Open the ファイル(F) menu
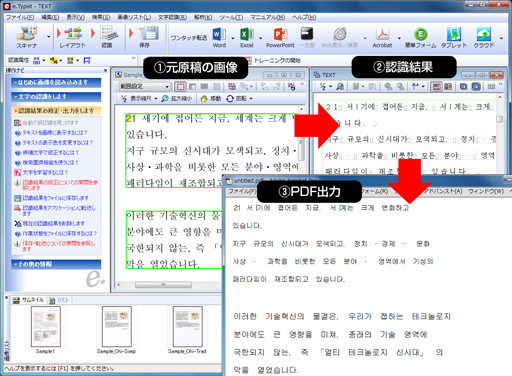Screen dimensions: 512x376 click(20, 17)
